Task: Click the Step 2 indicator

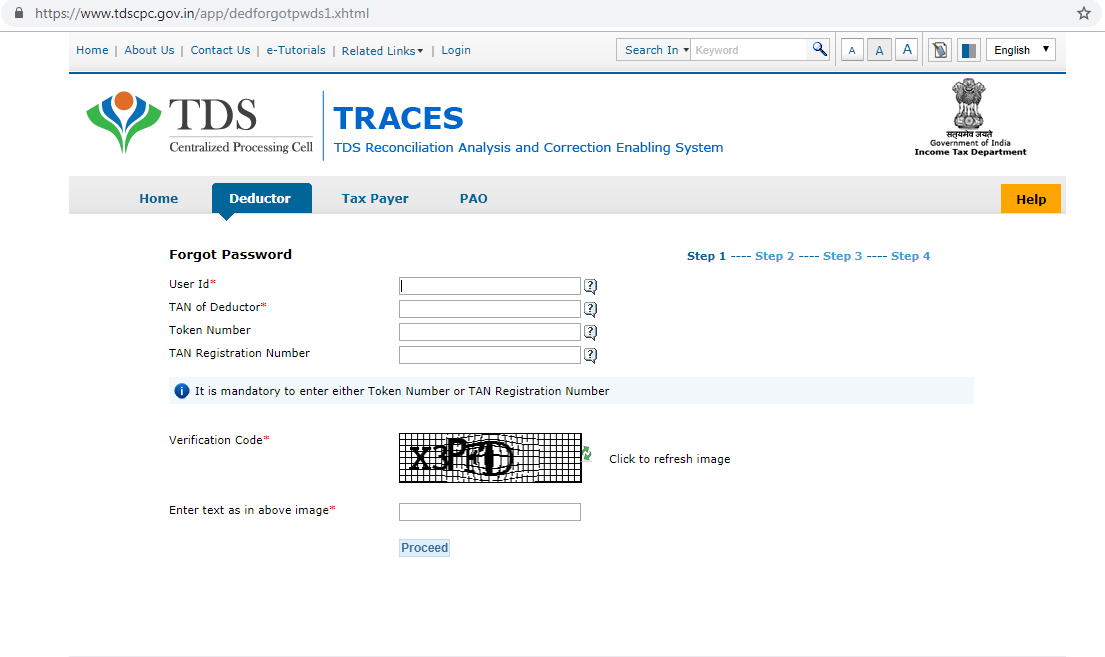Action: tap(774, 256)
